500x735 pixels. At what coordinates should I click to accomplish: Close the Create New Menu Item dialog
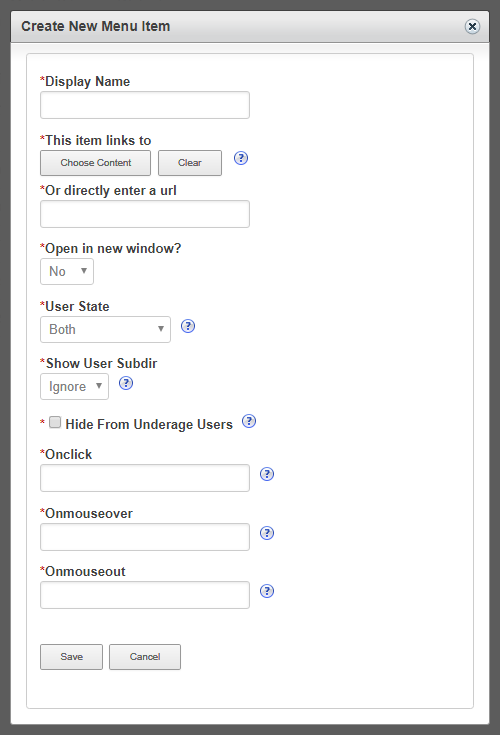[472, 26]
